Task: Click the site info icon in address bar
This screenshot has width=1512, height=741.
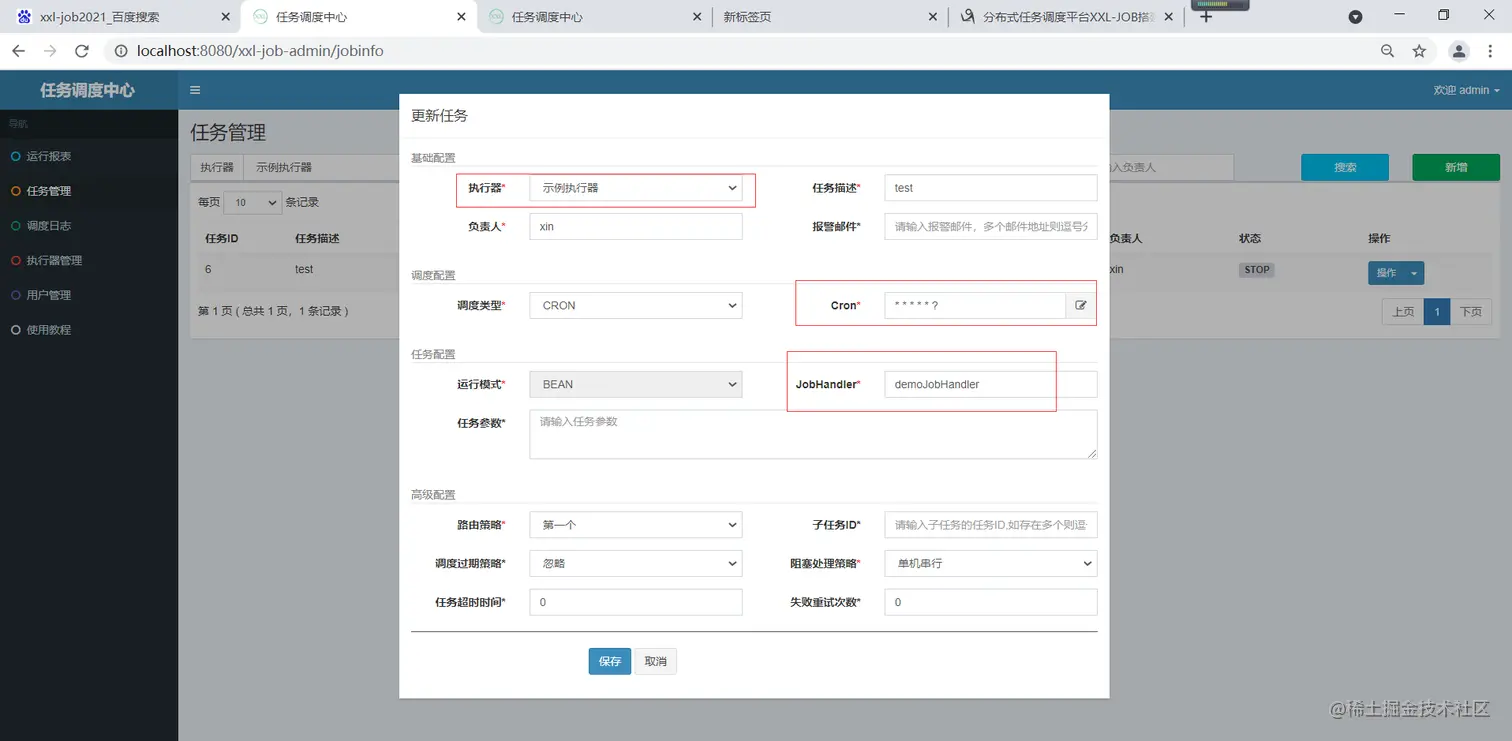Action: coord(120,51)
